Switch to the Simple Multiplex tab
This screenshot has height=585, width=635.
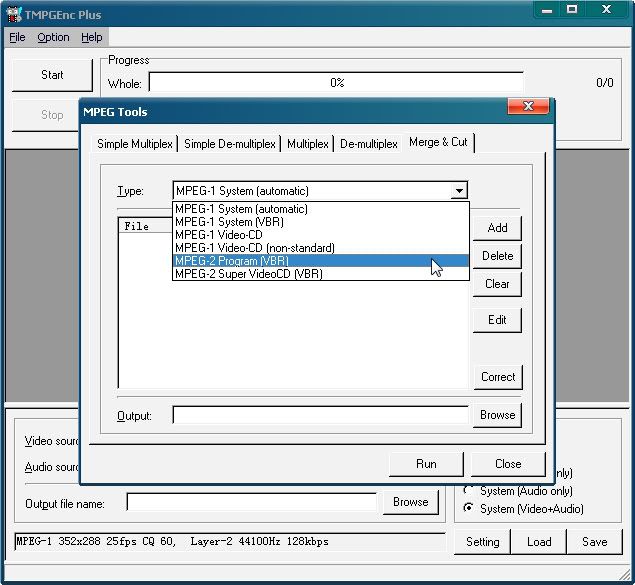click(135, 144)
